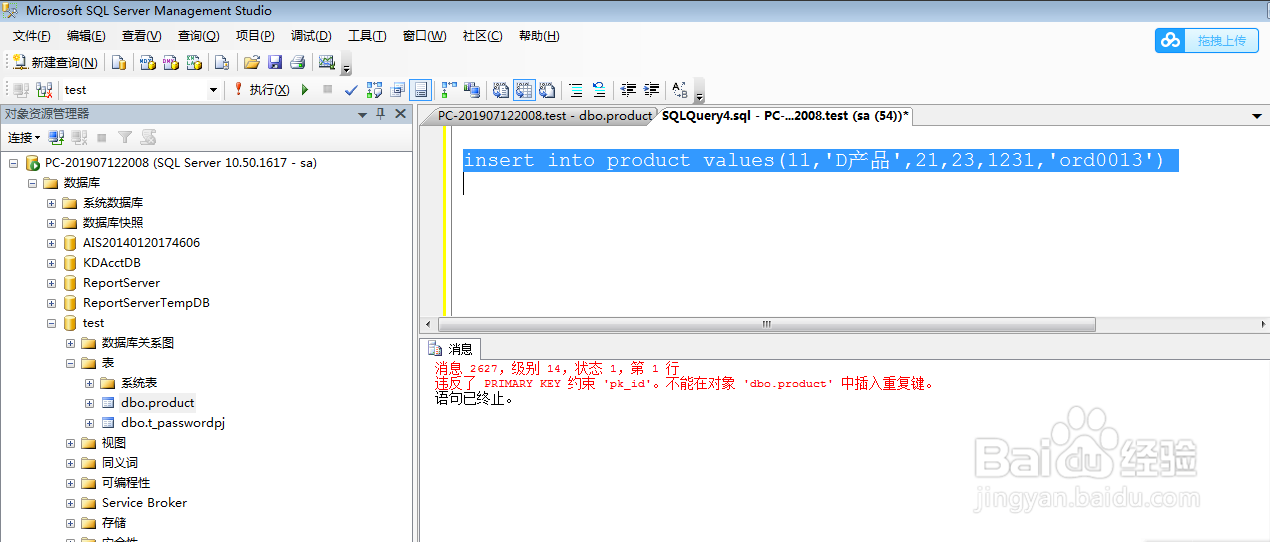This screenshot has height=542, width=1270.
Task: Click the Open File folder icon
Action: (252, 62)
